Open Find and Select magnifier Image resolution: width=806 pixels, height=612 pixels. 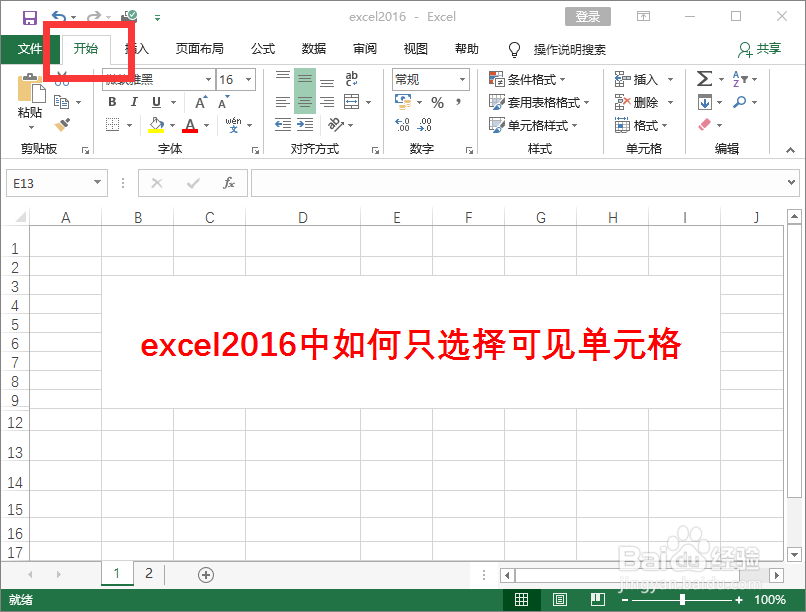click(x=740, y=102)
